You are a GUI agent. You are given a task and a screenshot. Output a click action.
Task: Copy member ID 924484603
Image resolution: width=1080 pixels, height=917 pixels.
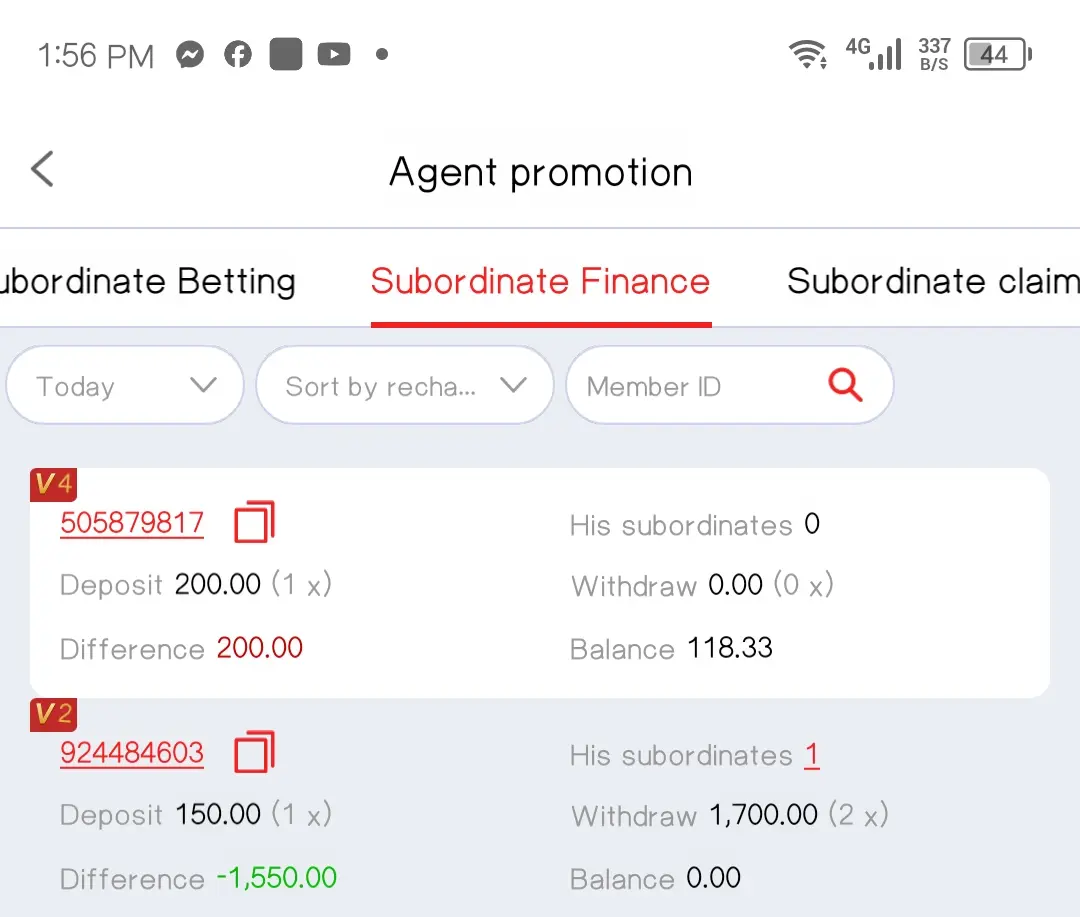click(x=254, y=752)
